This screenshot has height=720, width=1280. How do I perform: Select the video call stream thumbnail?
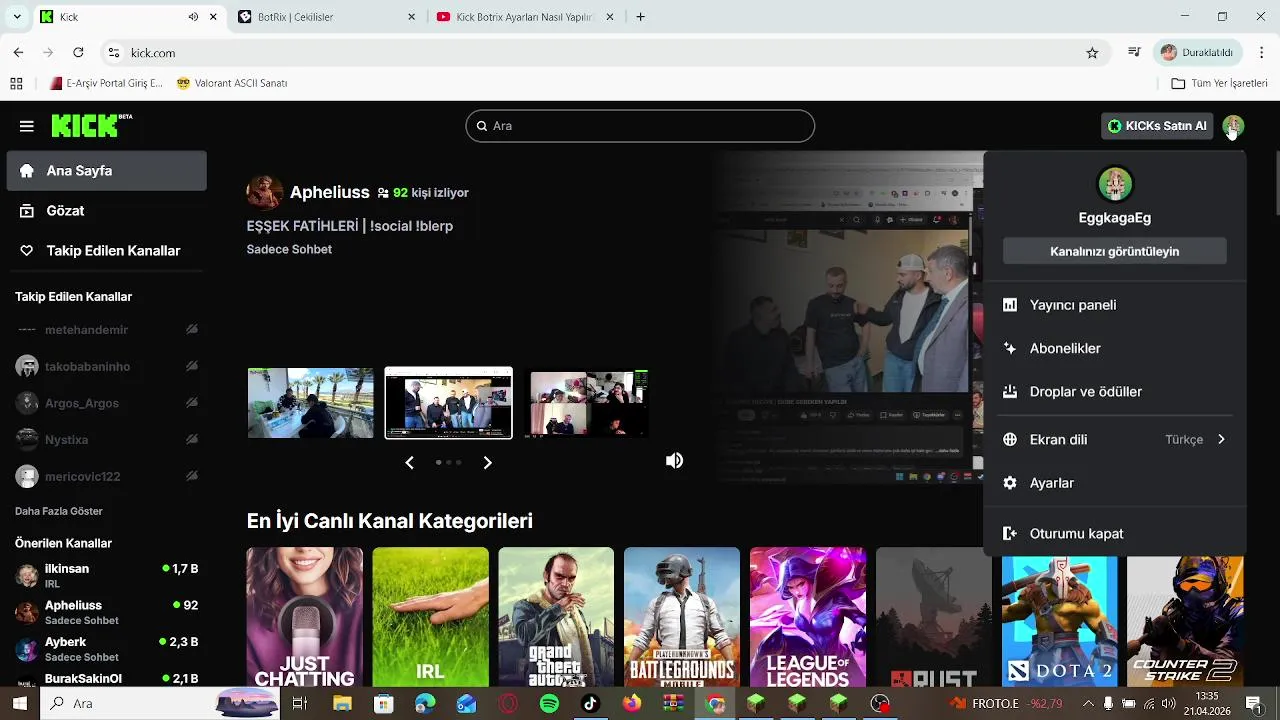(x=586, y=403)
